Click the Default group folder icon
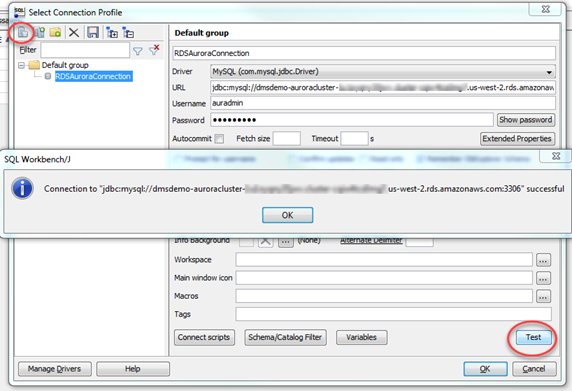Image resolution: width=572 pixels, height=391 pixels. pyautogui.click(x=34, y=65)
